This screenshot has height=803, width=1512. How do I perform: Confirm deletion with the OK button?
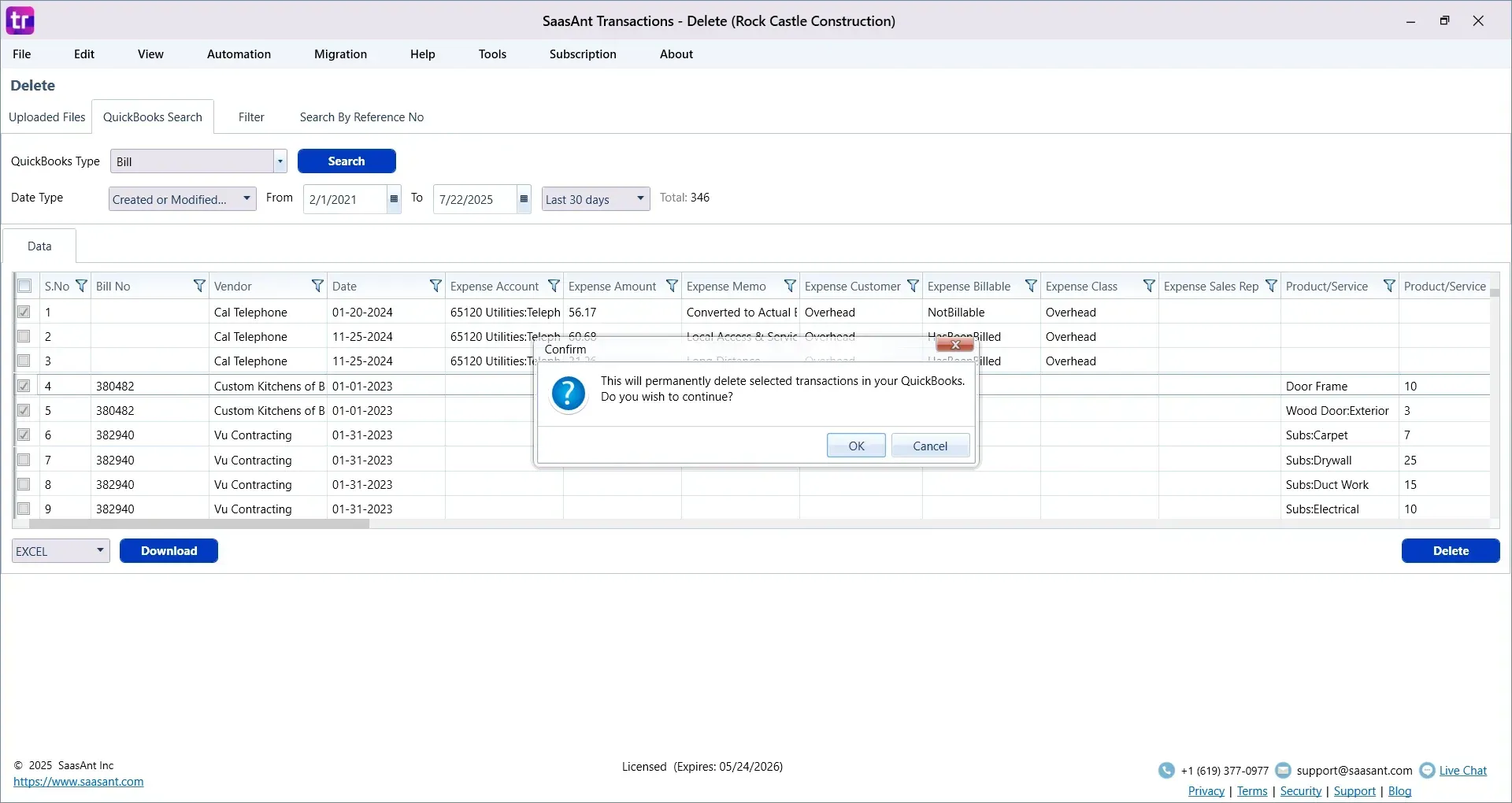coord(856,446)
